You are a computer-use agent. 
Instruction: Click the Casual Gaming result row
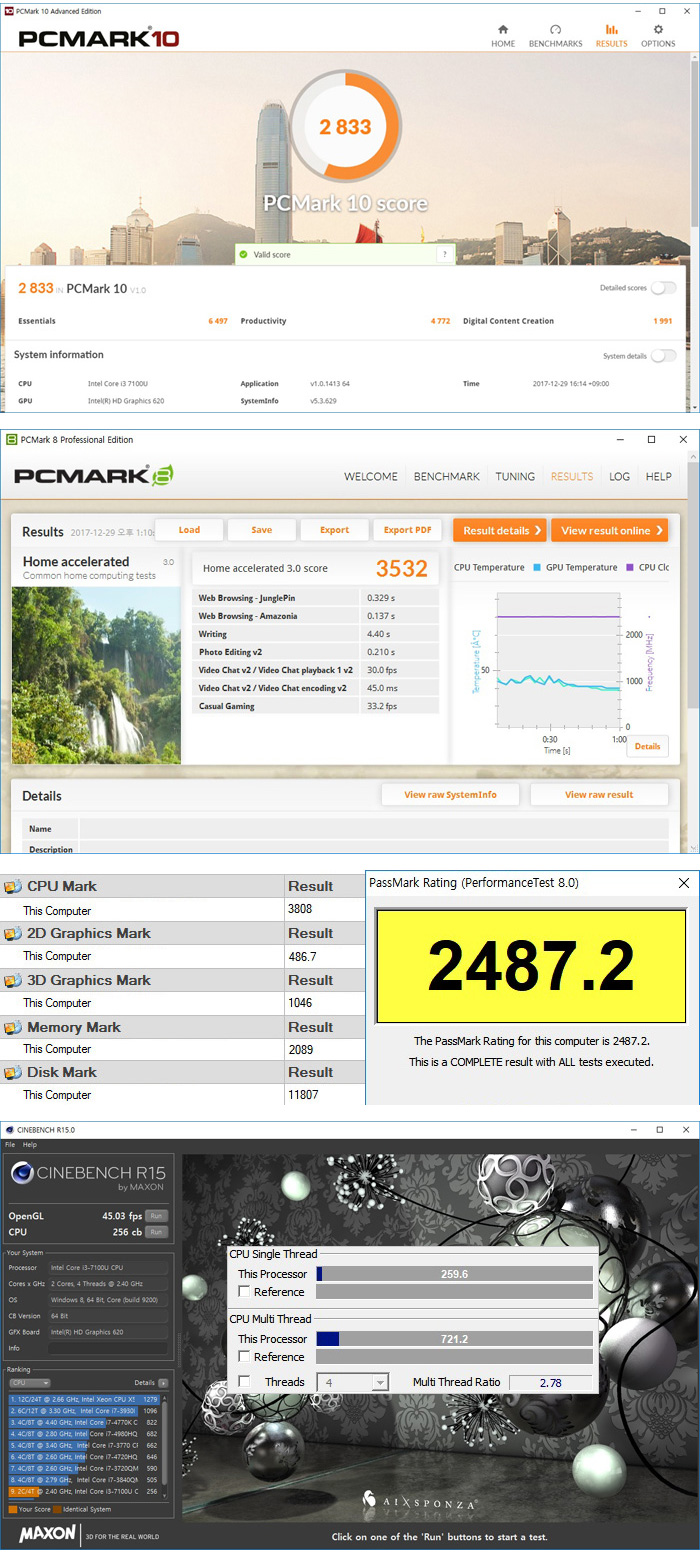(x=315, y=706)
